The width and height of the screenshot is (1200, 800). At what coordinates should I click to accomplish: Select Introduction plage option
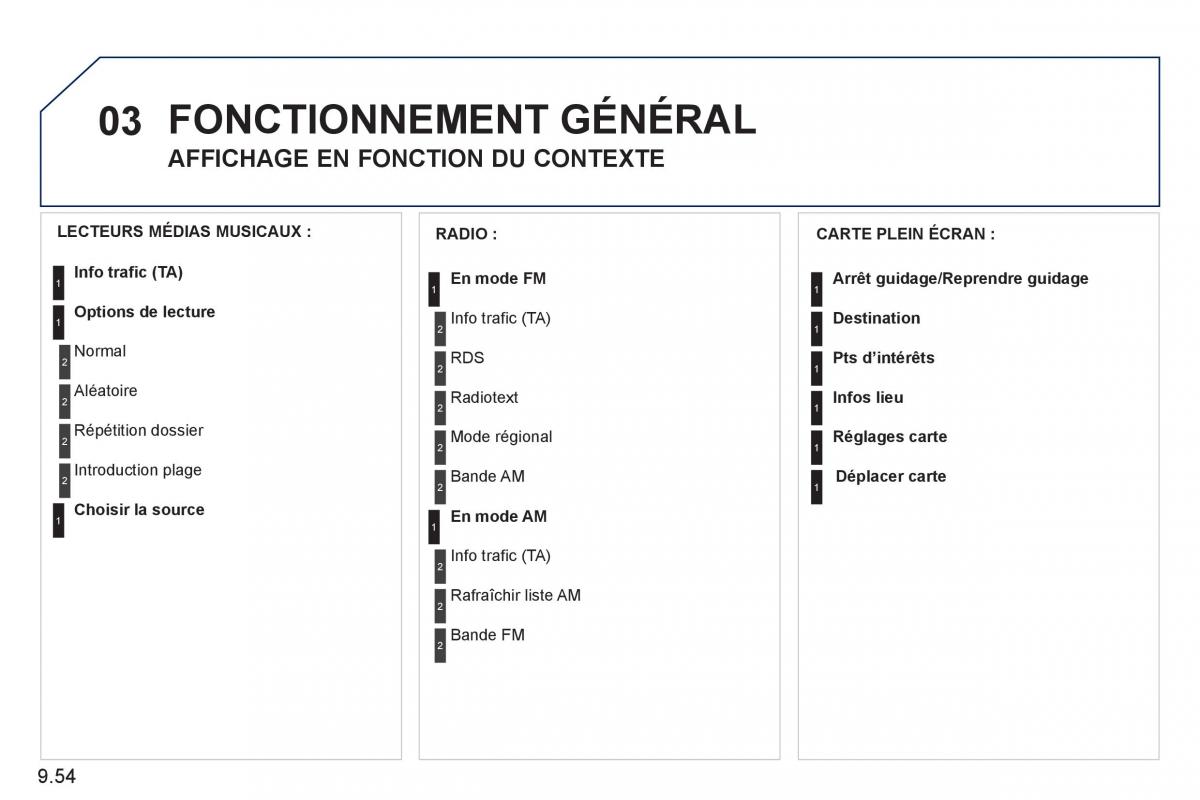(x=138, y=470)
